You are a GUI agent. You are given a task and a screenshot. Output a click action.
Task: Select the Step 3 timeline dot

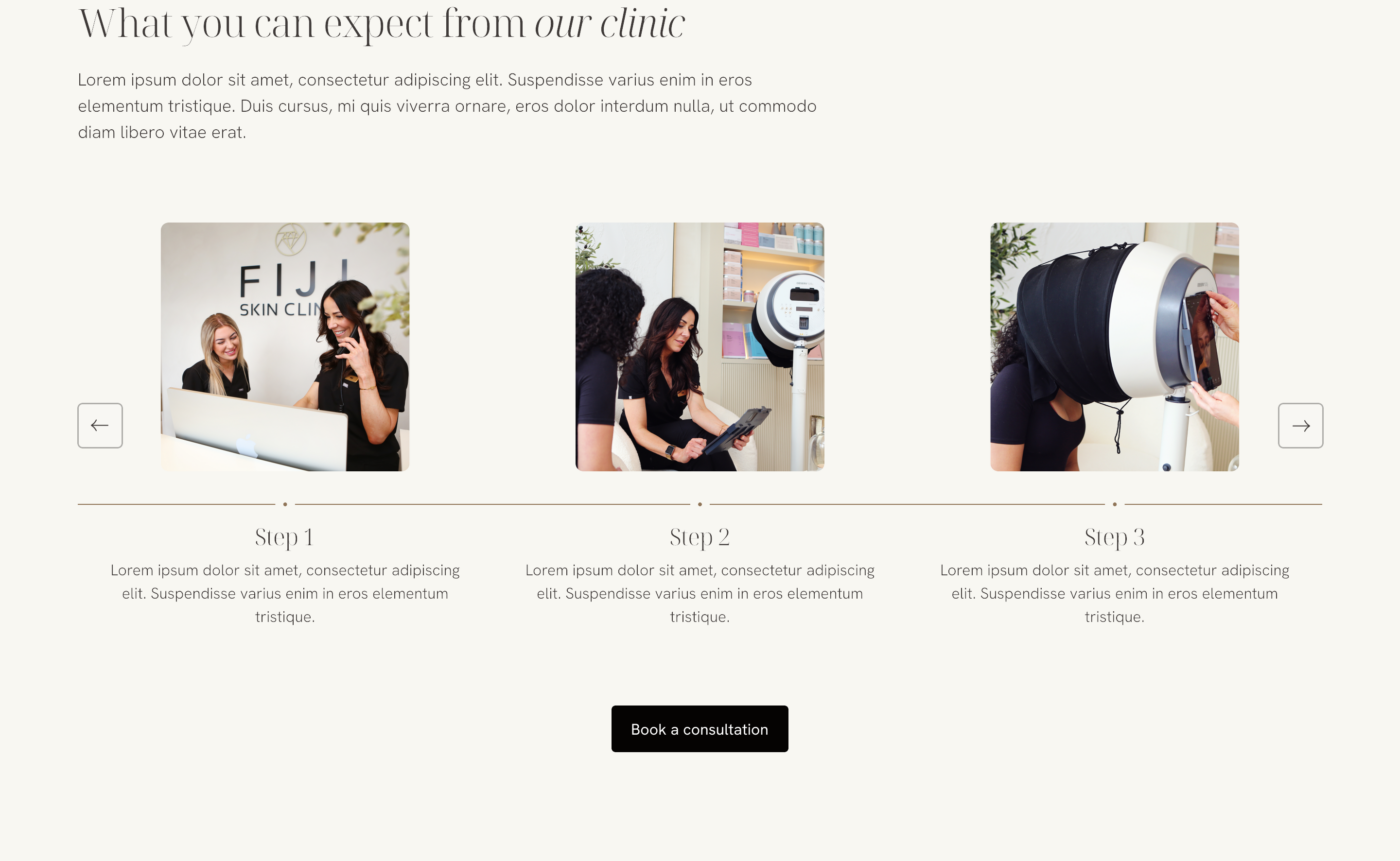[x=1114, y=504]
